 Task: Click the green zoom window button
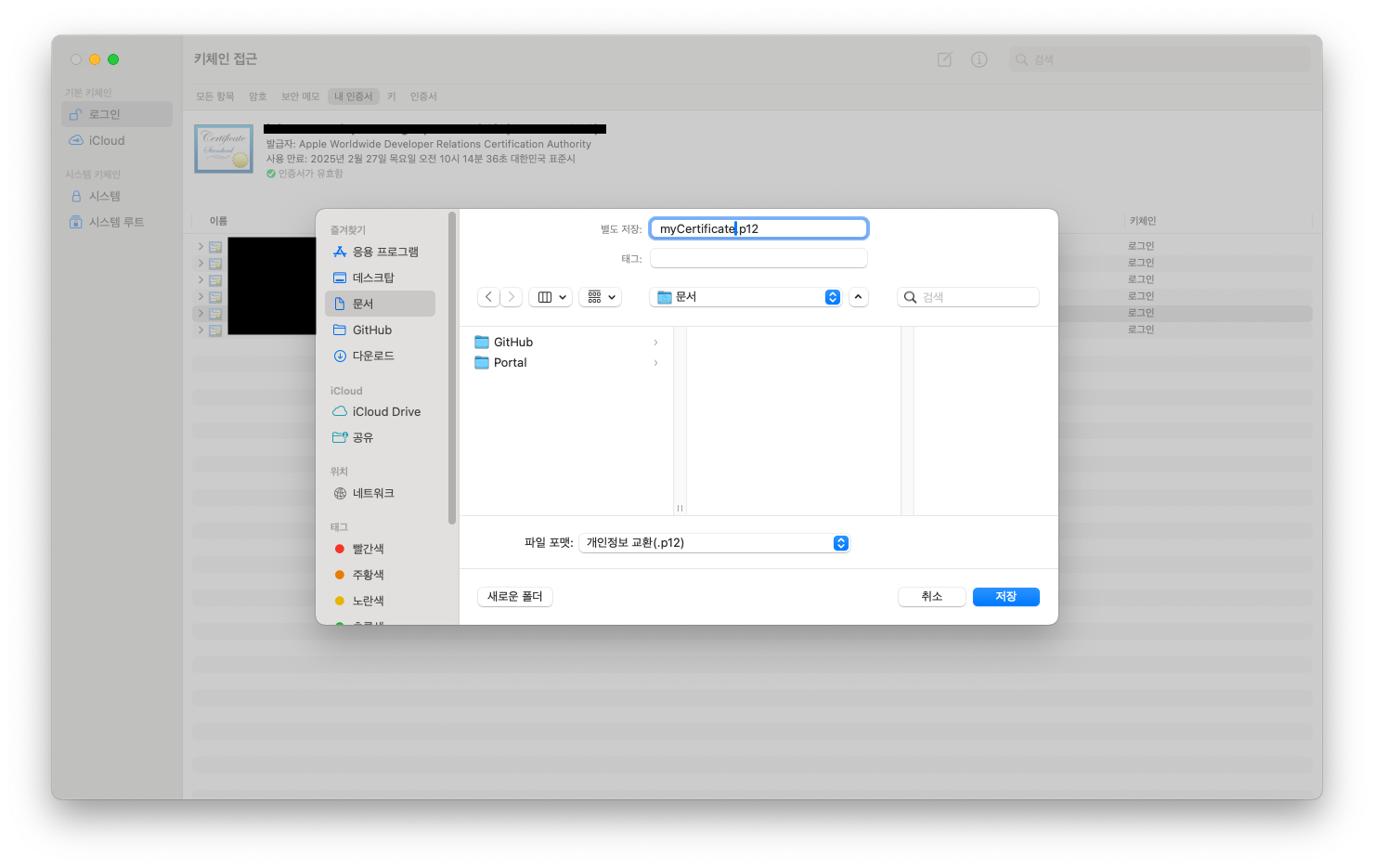pyautogui.click(x=113, y=59)
